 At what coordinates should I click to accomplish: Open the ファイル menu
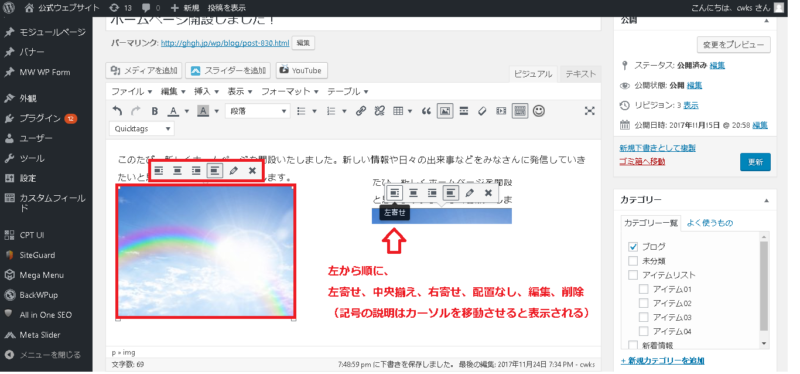click(x=132, y=92)
